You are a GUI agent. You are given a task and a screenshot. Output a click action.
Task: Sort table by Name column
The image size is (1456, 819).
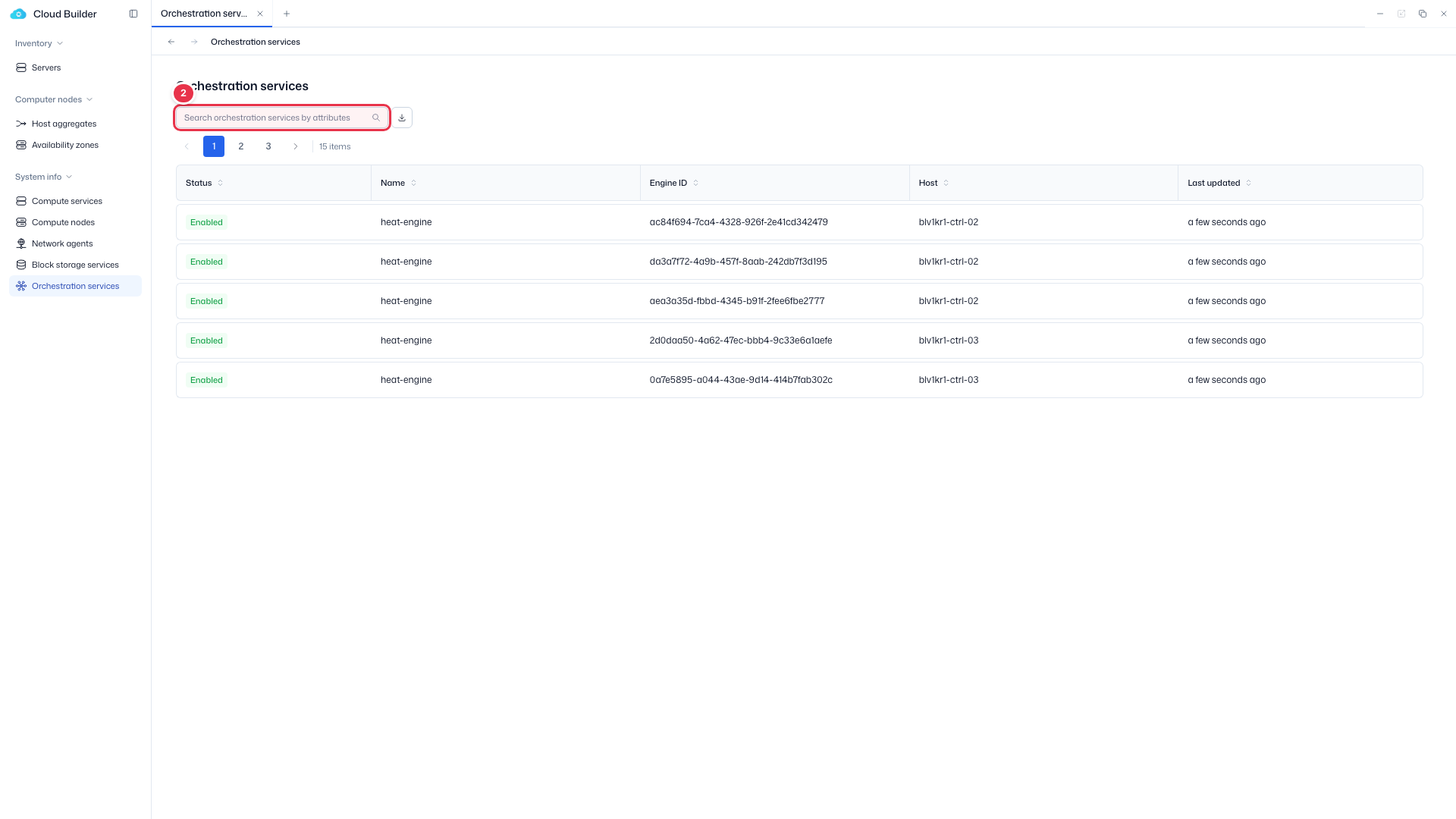coord(413,183)
